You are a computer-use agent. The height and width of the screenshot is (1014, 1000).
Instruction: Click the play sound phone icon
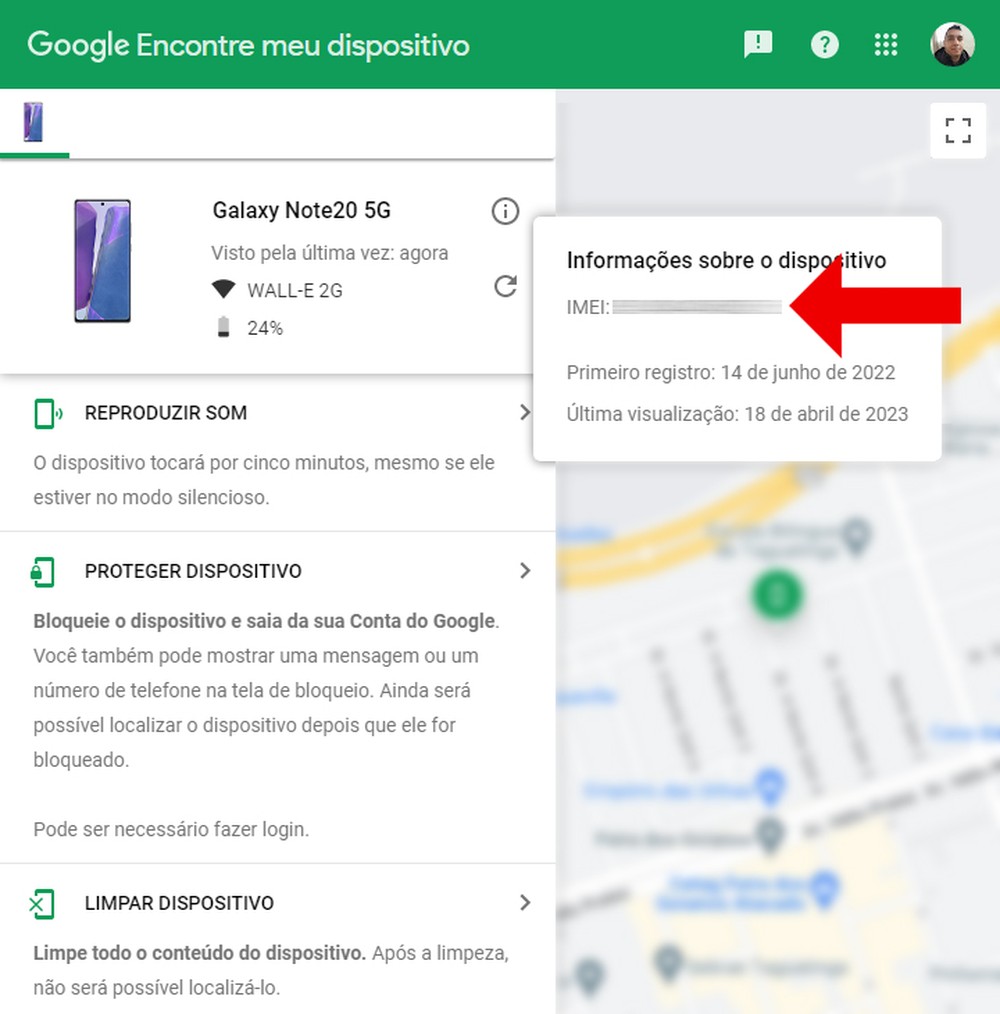[47, 414]
